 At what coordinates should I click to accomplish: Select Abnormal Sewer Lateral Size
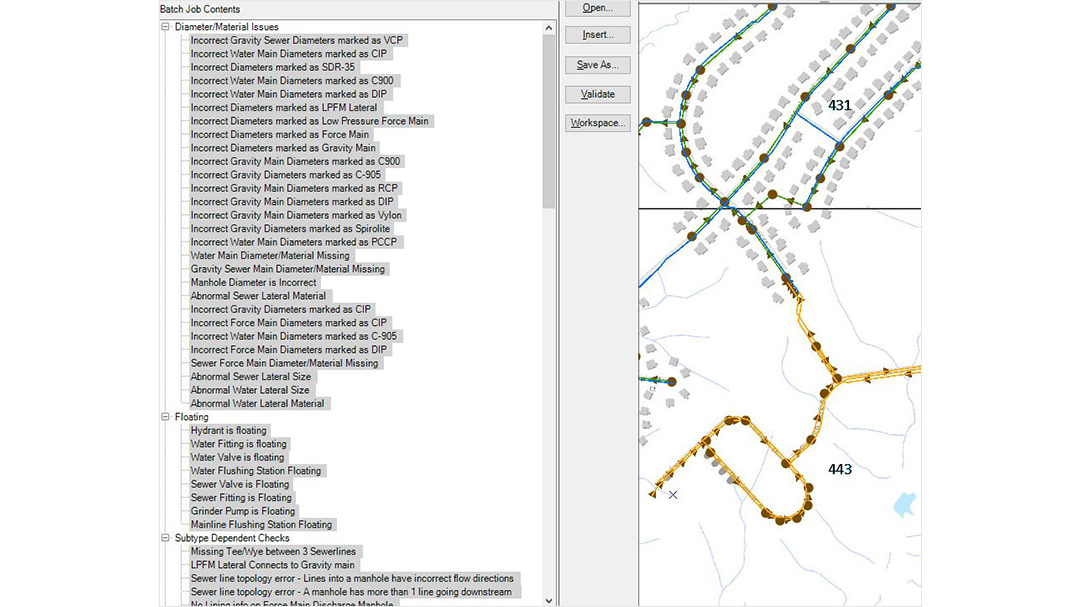click(x=251, y=376)
